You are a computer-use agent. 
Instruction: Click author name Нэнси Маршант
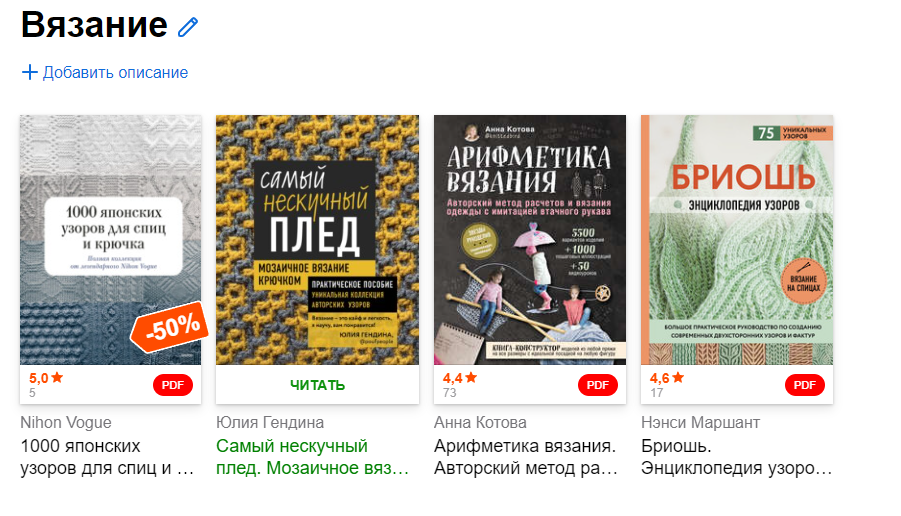(x=700, y=422)
